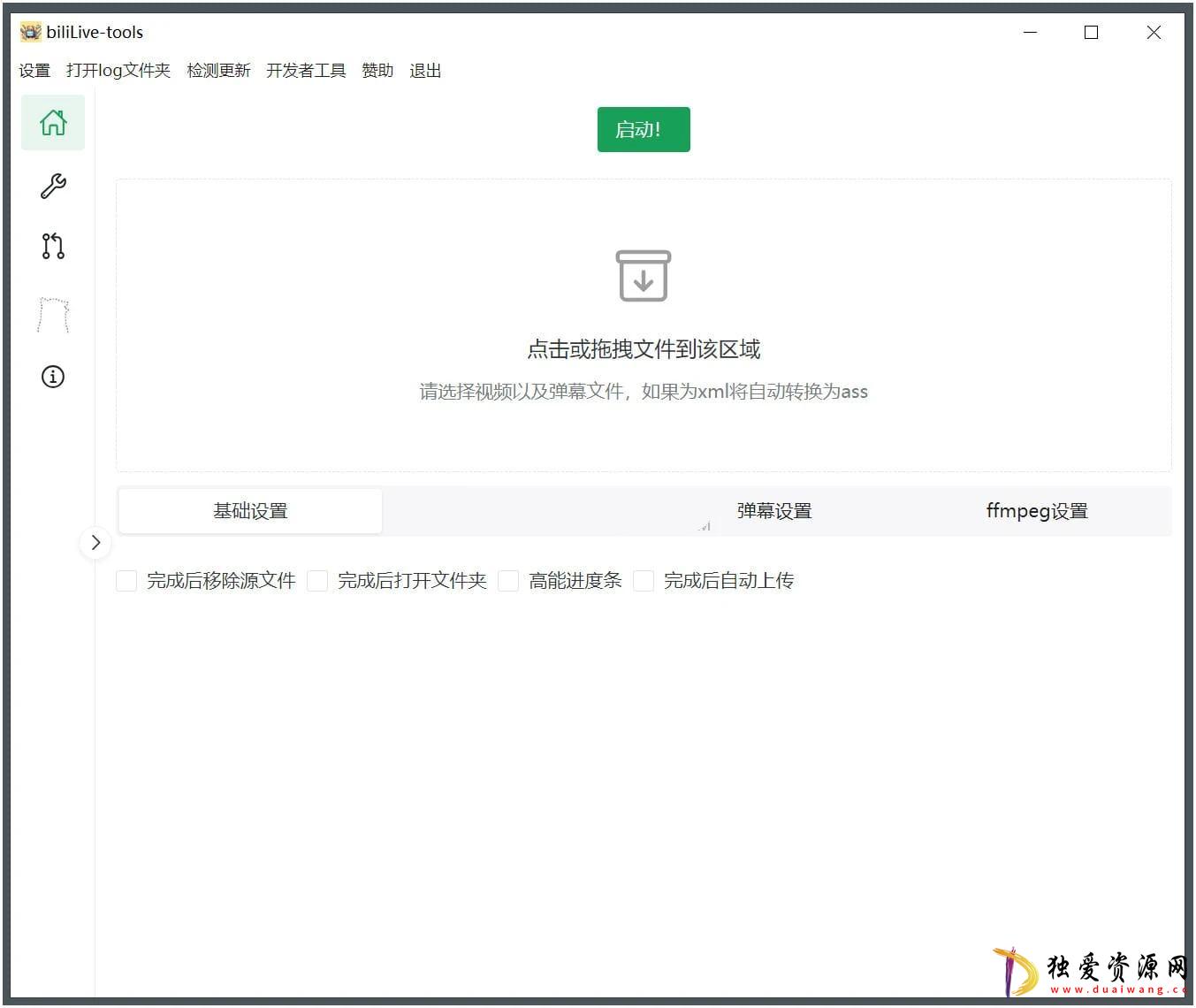Click the download box upload icon
1196x1008 pixels.
coord(644,276)
